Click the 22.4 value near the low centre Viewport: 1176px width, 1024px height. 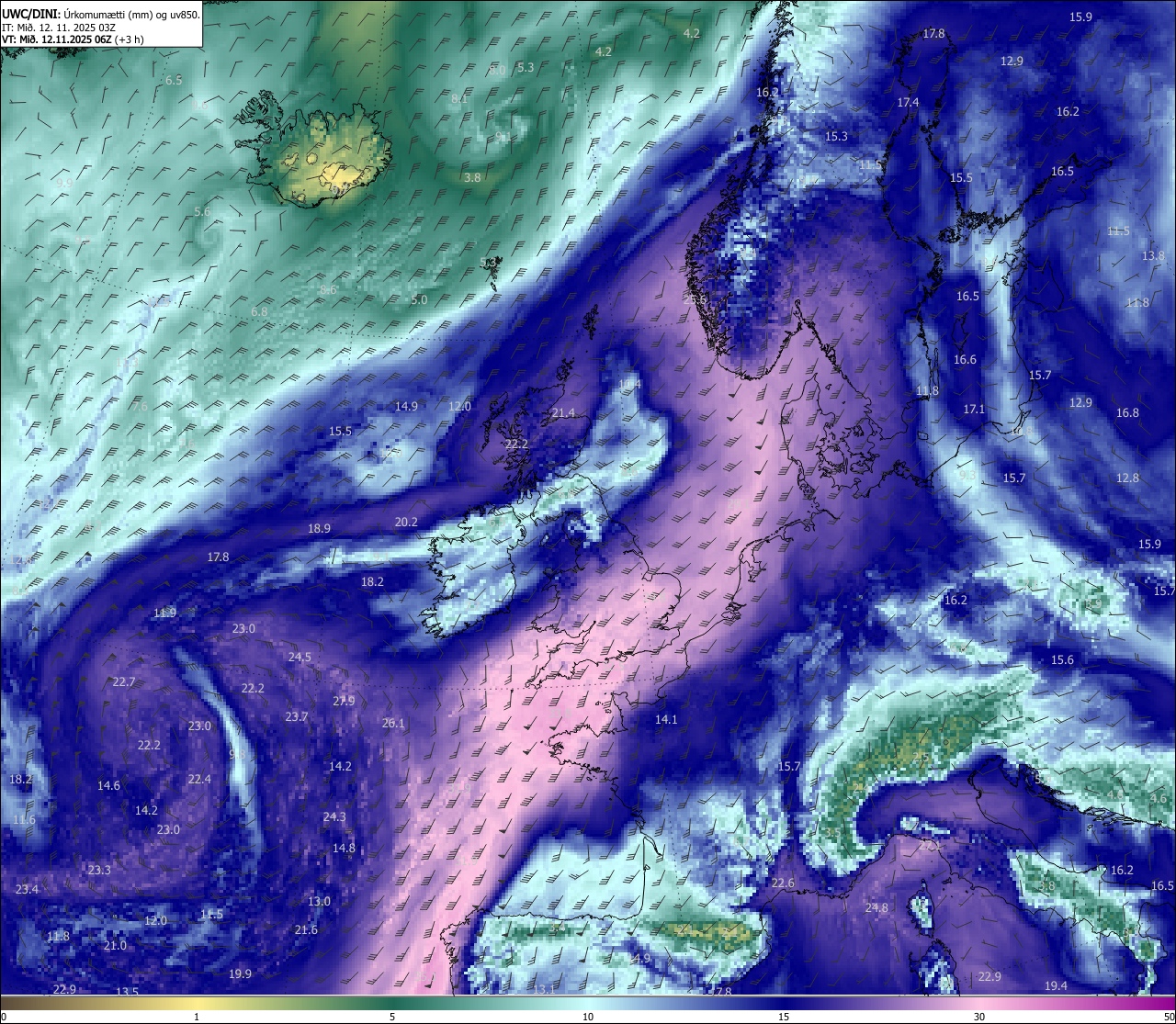(199, 779)
